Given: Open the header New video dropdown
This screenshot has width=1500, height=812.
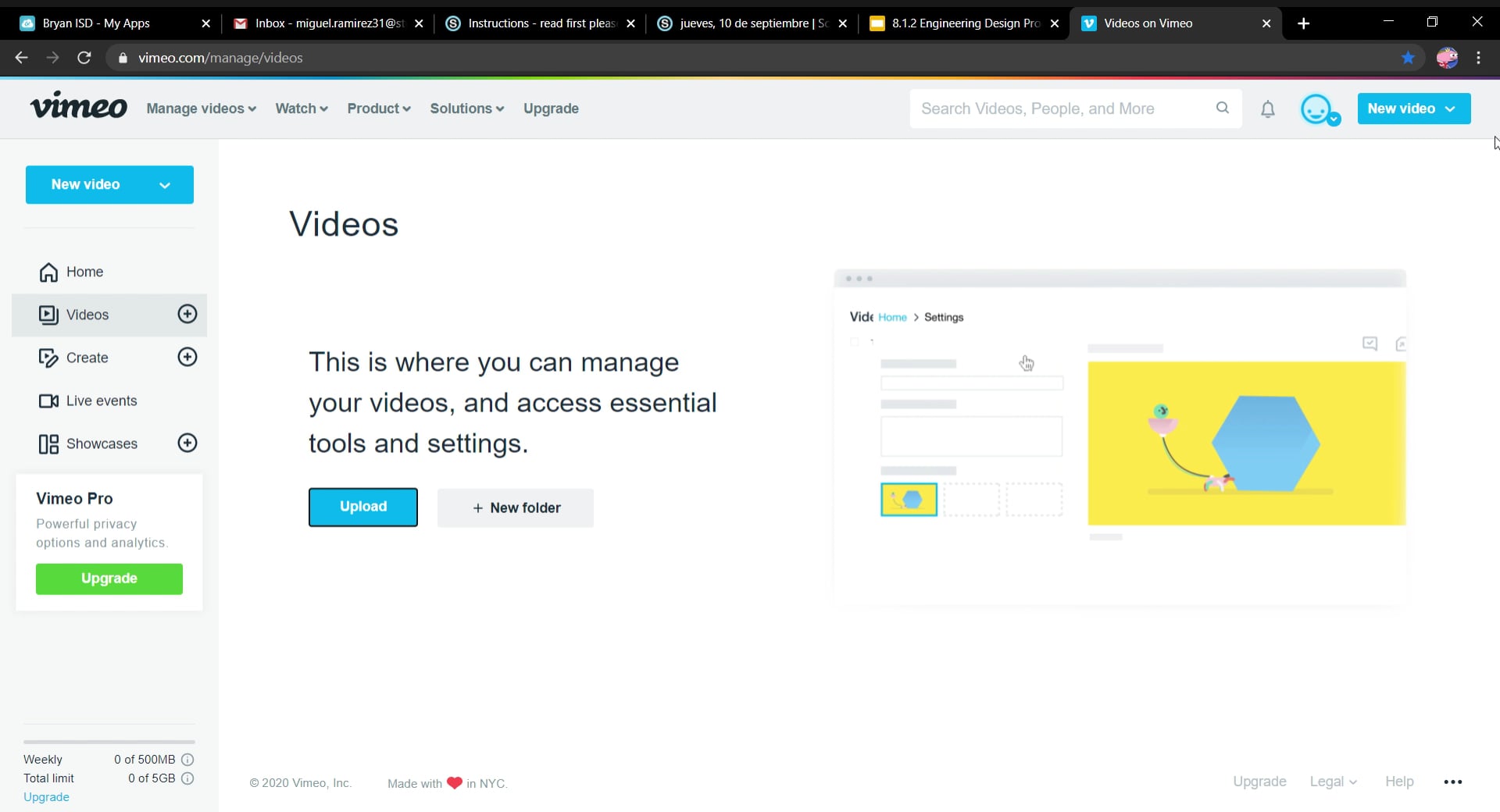Looking at the screenshot, I should pos(1414,109).
